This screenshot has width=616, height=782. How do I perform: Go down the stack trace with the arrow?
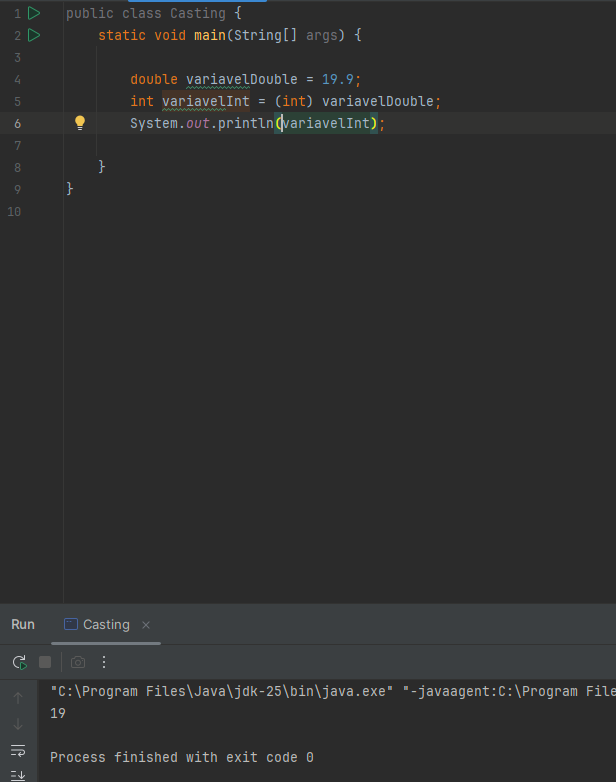coord(18,724)
